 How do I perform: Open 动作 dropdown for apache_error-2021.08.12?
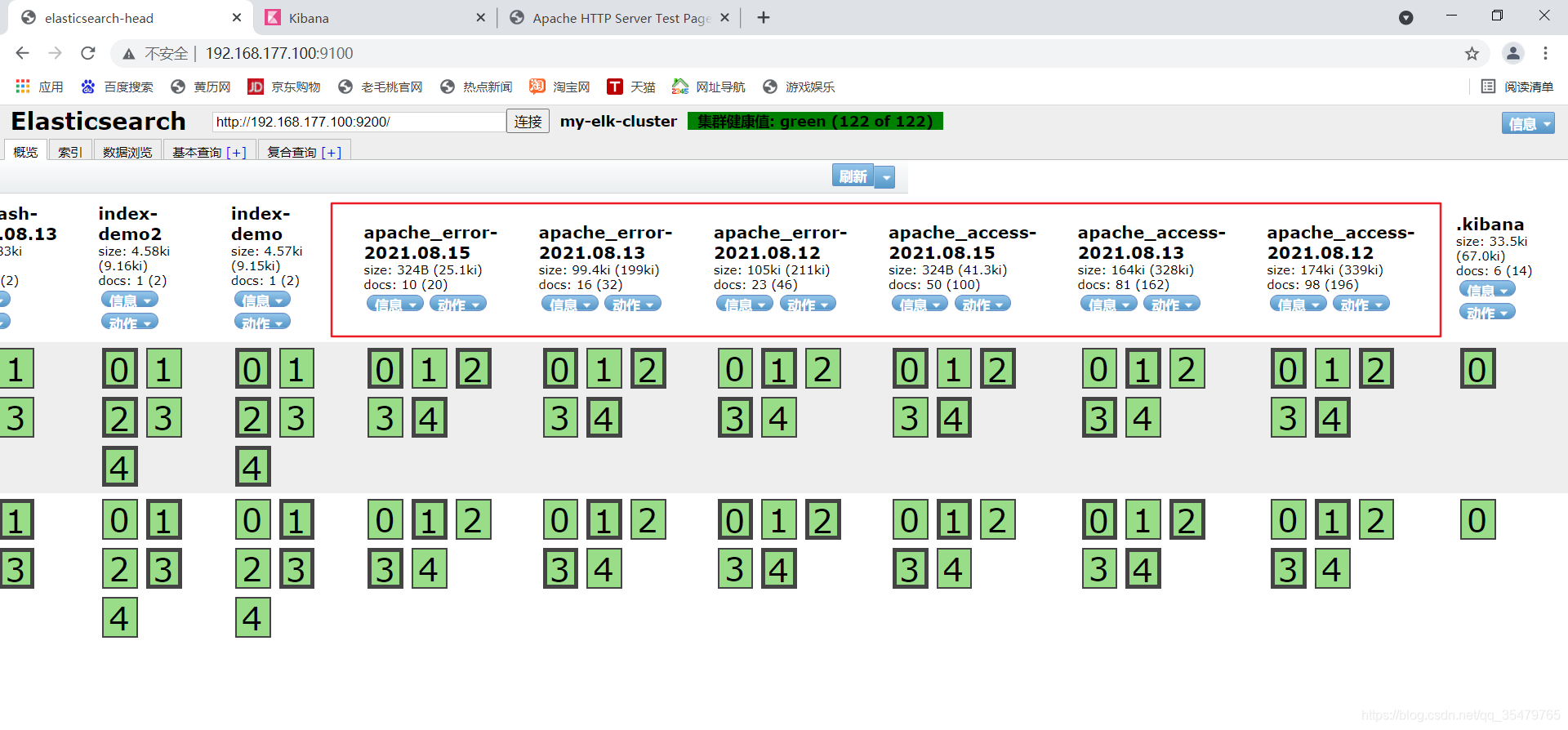808,304
